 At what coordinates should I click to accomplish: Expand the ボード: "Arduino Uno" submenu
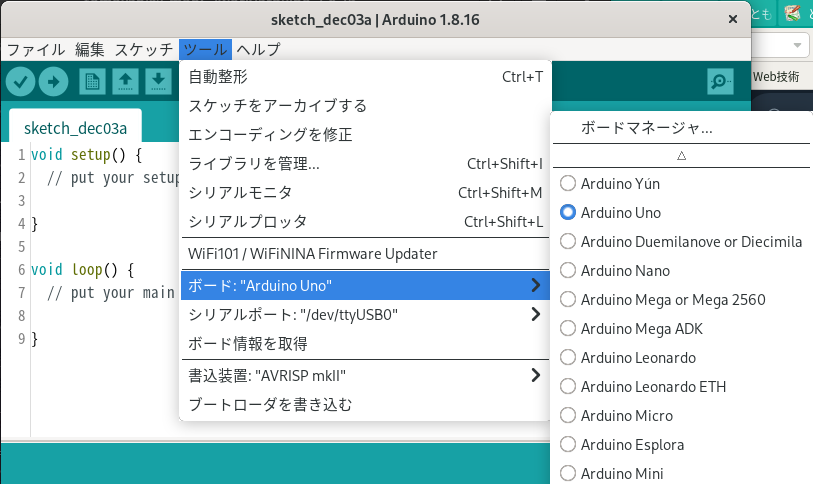[364, 286]
